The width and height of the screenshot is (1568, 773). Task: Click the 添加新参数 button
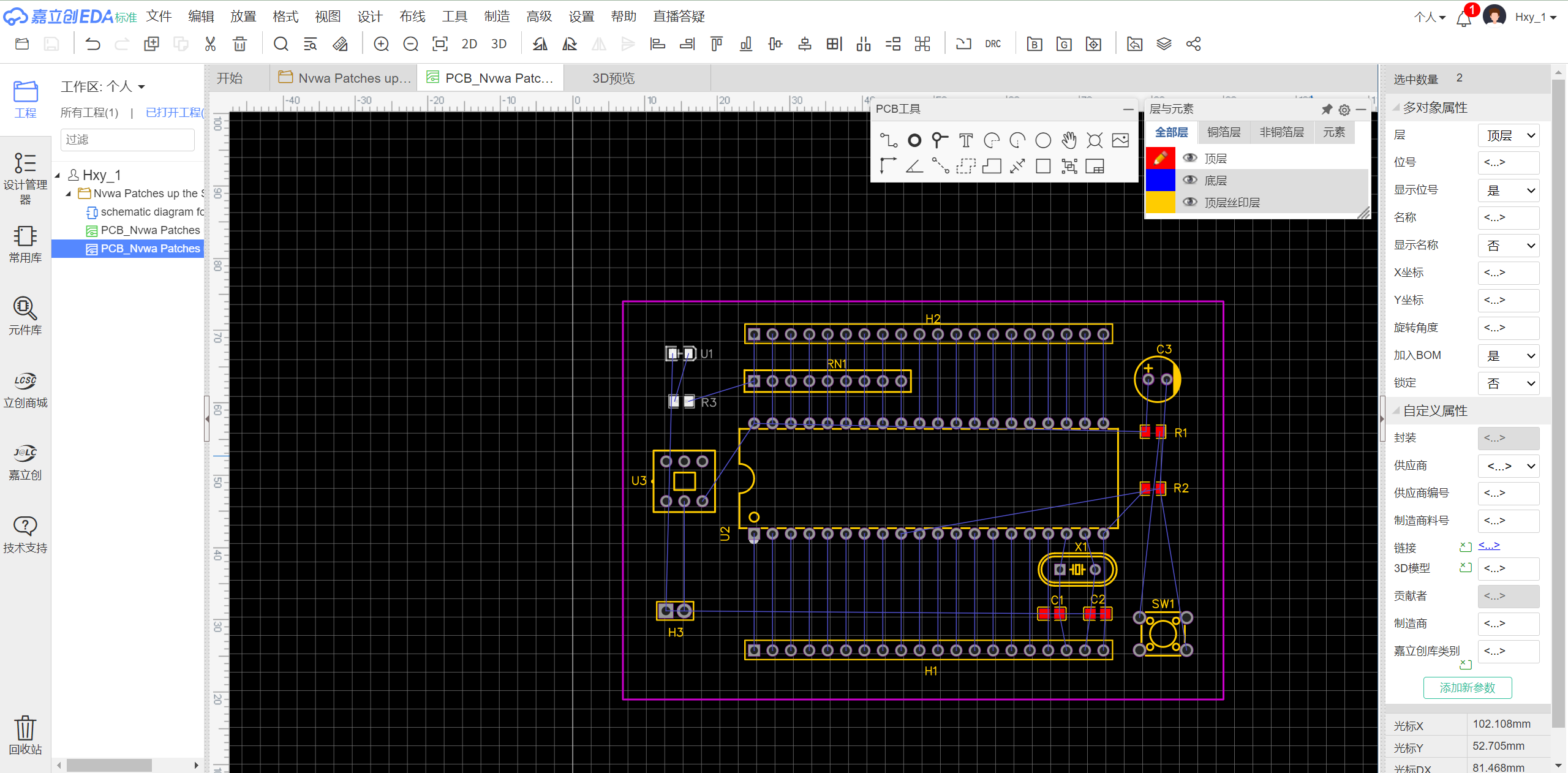(x=1467, y=687)
